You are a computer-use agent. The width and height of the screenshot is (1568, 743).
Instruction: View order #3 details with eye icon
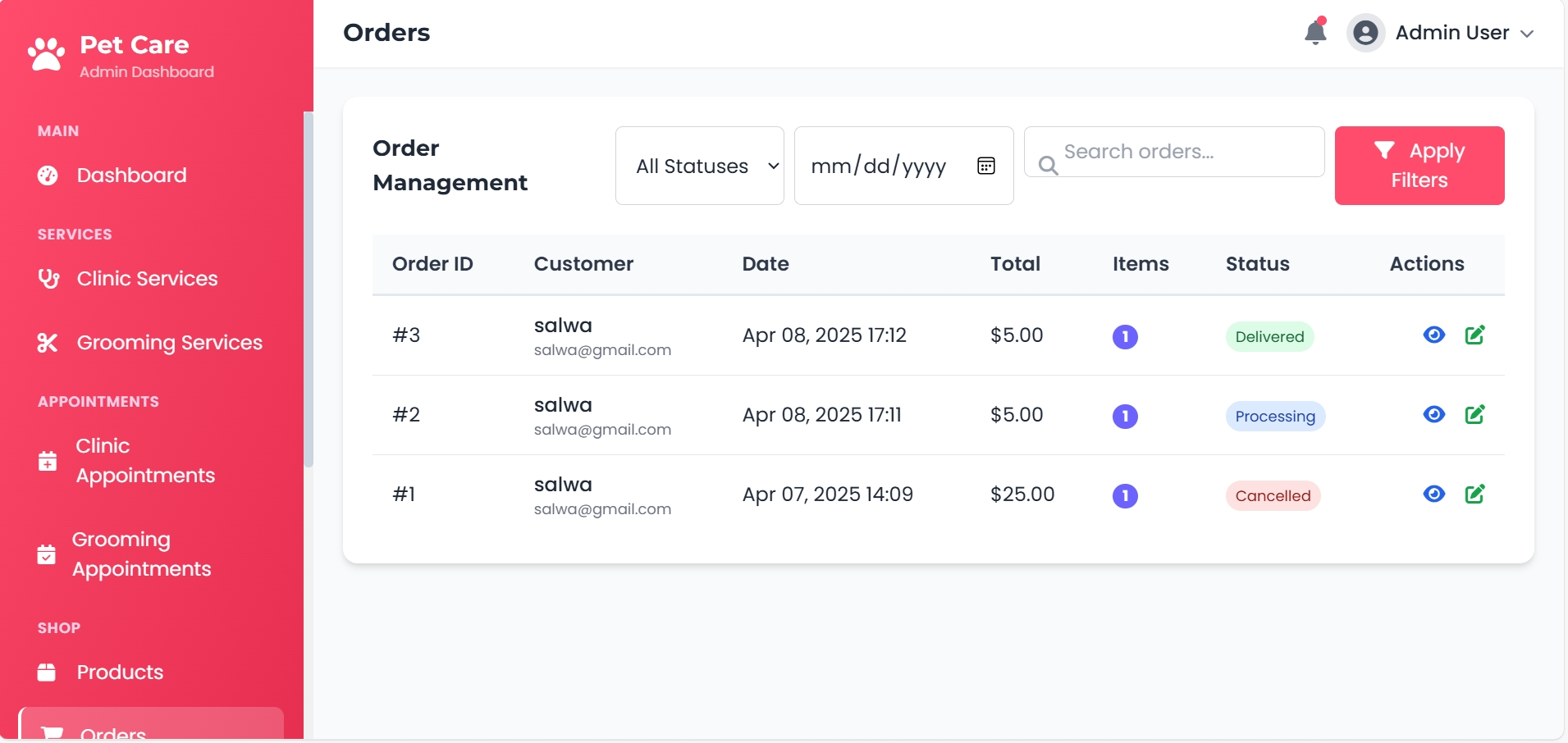(1433, 335)
